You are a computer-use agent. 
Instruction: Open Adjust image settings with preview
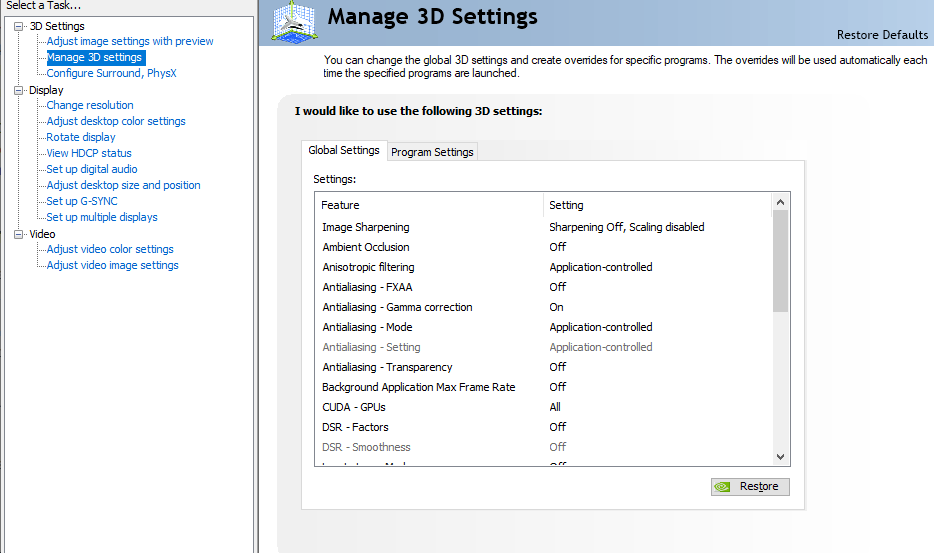click(x=130, y=41)
